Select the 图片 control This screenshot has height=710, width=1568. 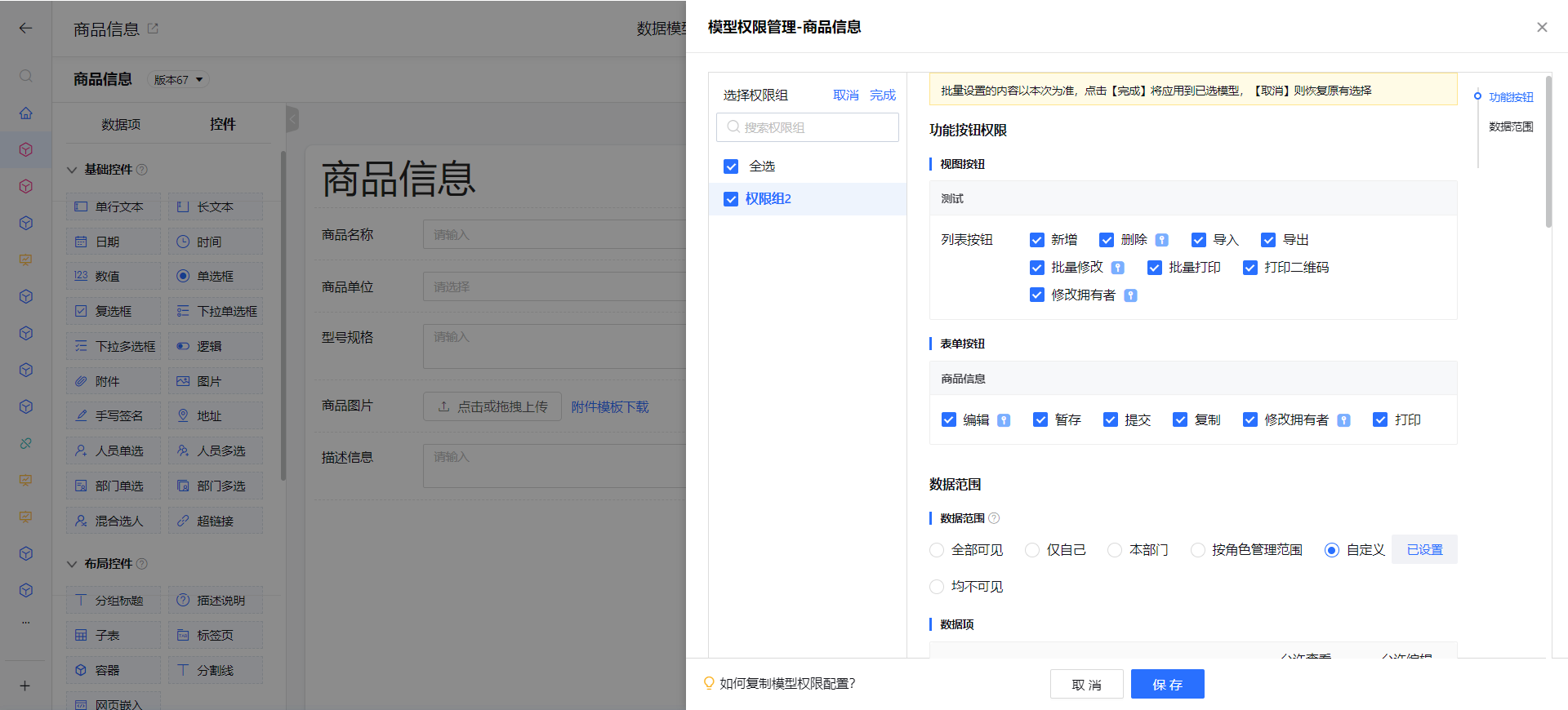pyautogui.click(x=216, y=382)
